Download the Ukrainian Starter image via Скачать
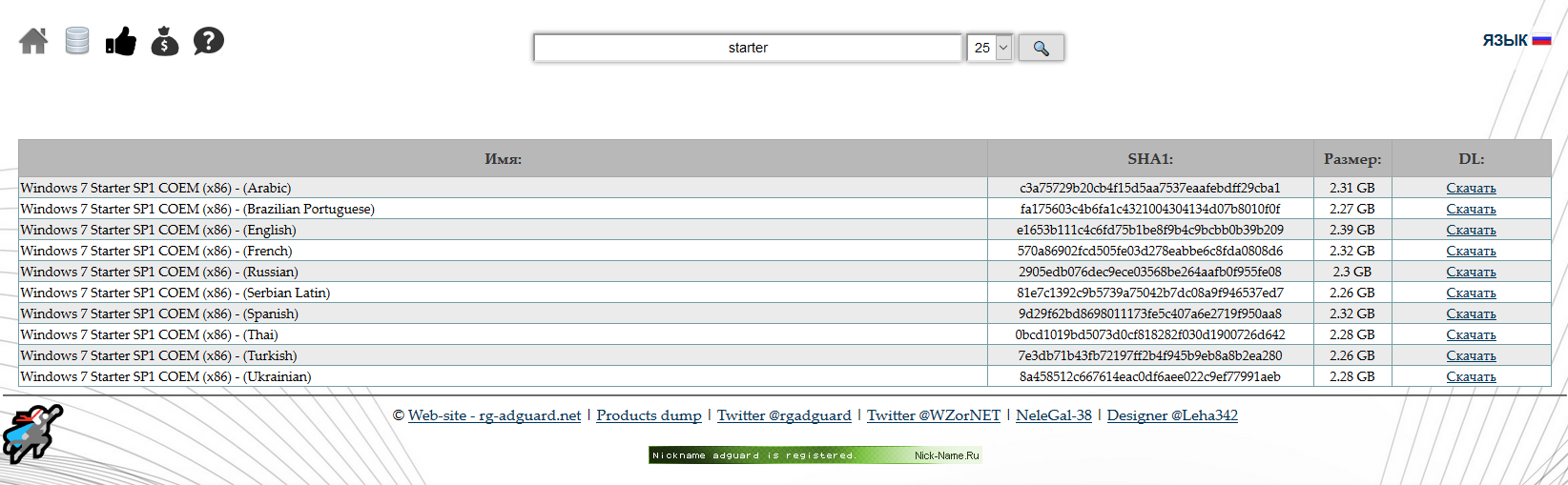 tap(1471, 376)
